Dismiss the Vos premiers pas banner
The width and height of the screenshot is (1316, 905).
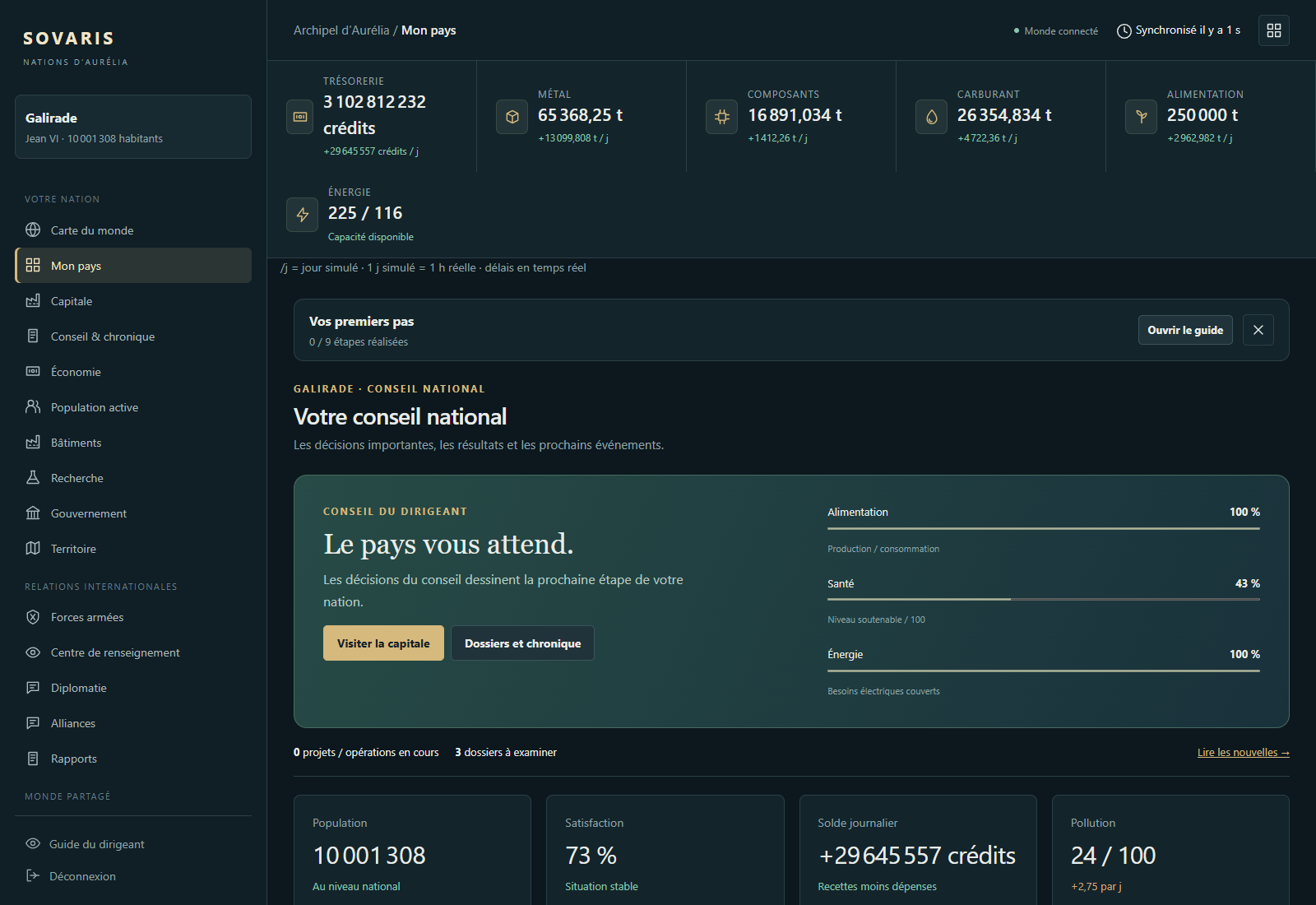[x=1258, y=330]
